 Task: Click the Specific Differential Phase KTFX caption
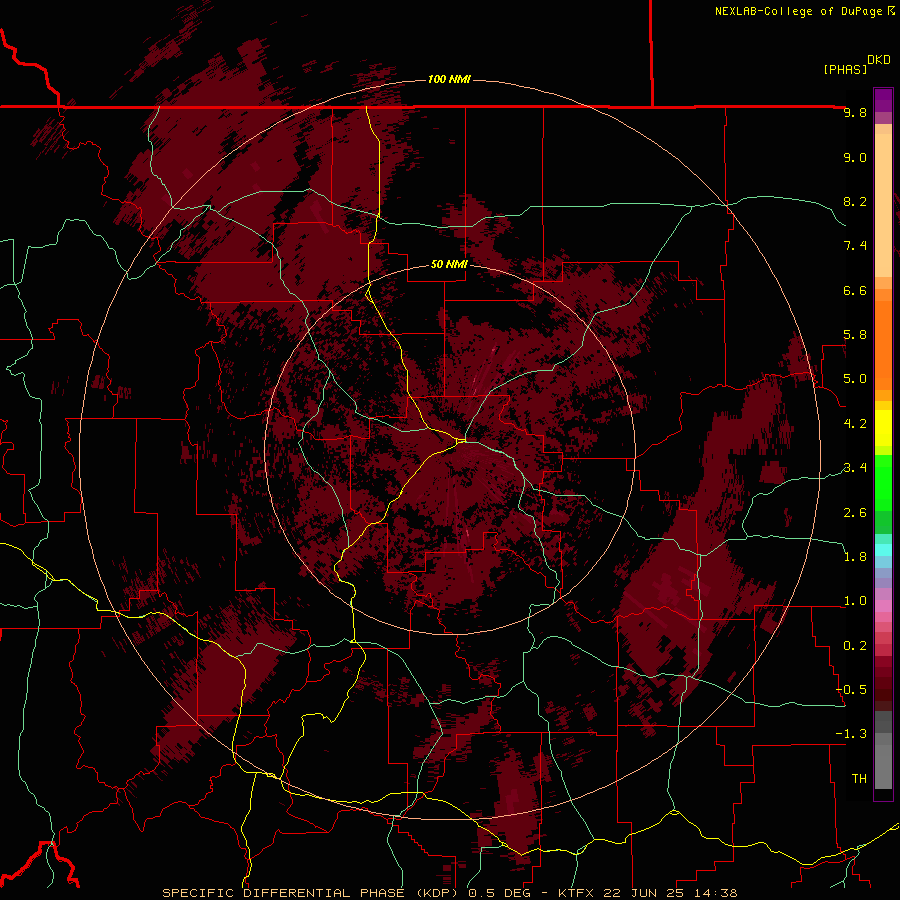[x=449, y=893]
